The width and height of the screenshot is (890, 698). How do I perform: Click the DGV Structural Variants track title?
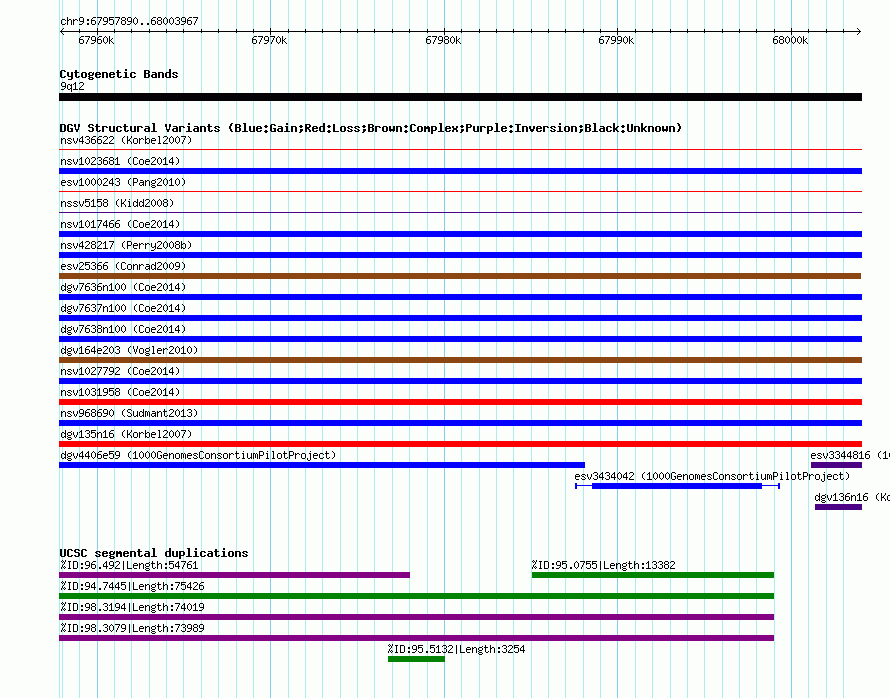click(371, 128)
